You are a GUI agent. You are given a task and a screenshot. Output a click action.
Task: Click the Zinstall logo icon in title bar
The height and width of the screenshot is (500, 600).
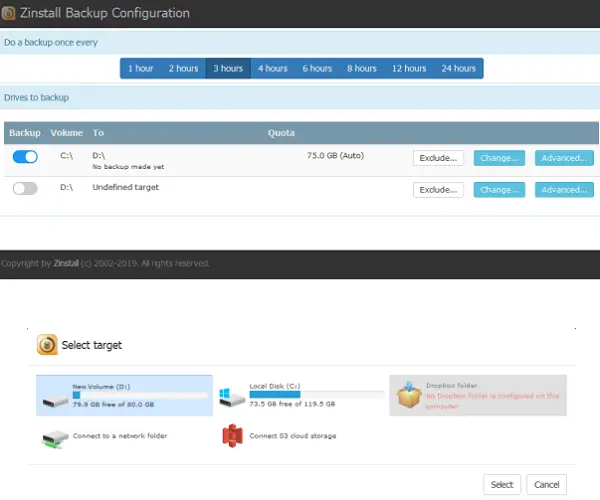point(8,13)
